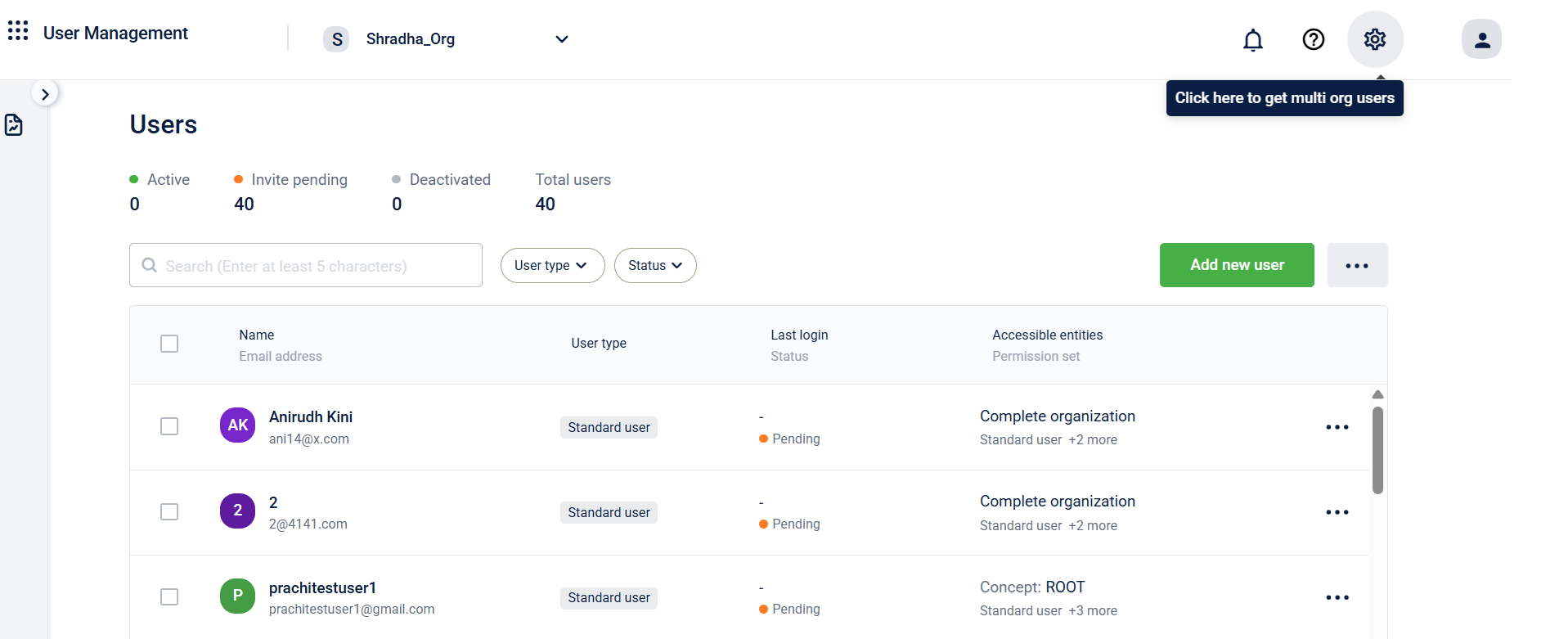Open the help question mark icon
The image size is (1568, 639).
click(1314, 39)
